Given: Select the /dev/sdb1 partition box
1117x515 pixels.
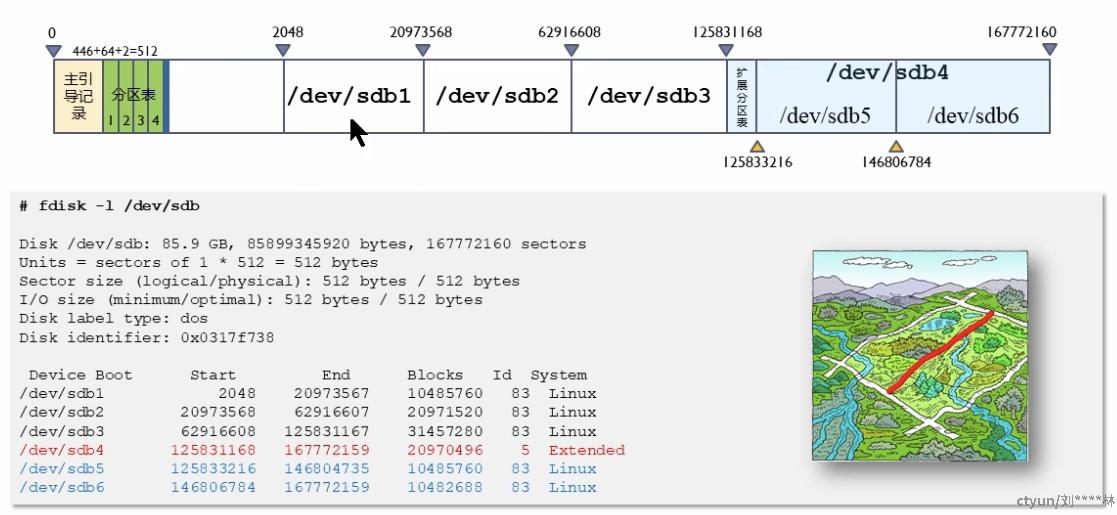Looking at the screenshot, I should 353,96.
